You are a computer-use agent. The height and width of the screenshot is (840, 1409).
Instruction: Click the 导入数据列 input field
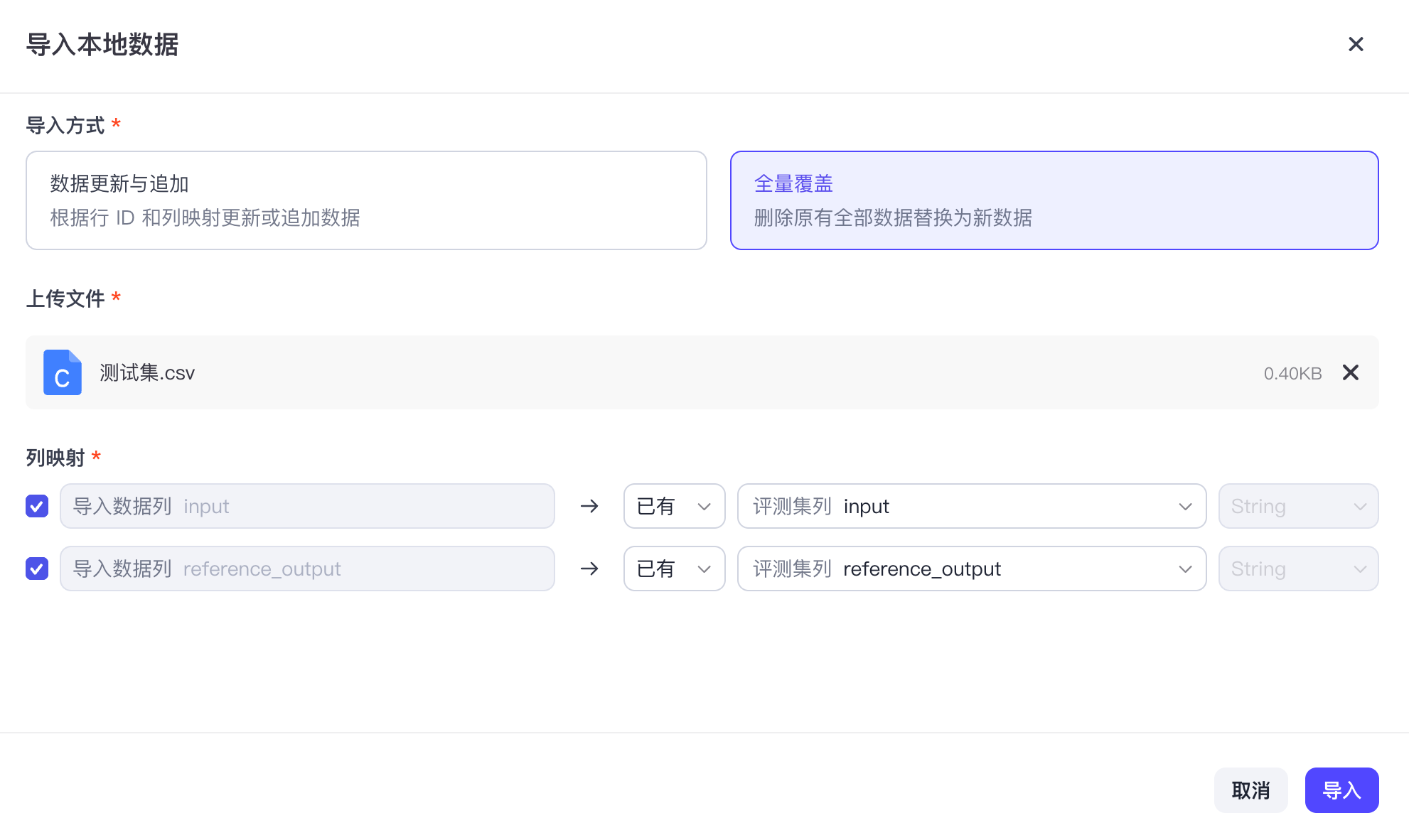tap(307, 506)
